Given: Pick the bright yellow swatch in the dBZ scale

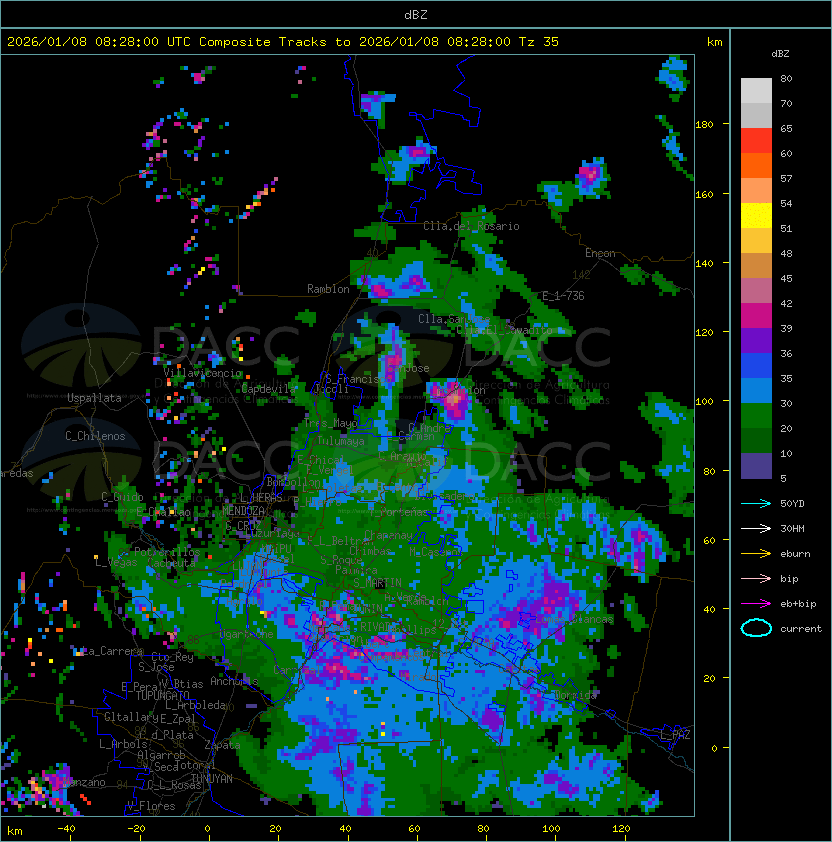Looking at the screenshot, I should click(756, 216).
